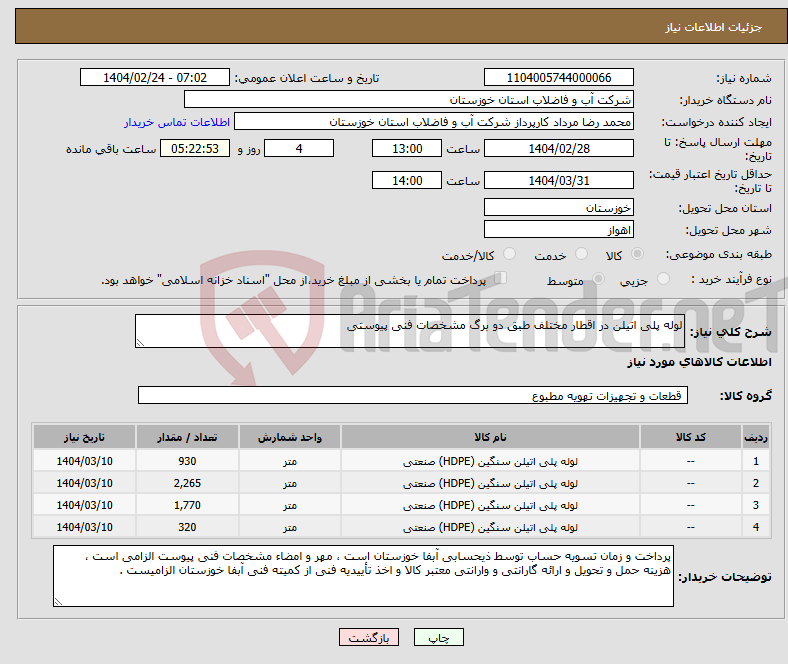Click the بازگشت (Back) button
Viewport: 788px width, 664px height.
[369, 637]
